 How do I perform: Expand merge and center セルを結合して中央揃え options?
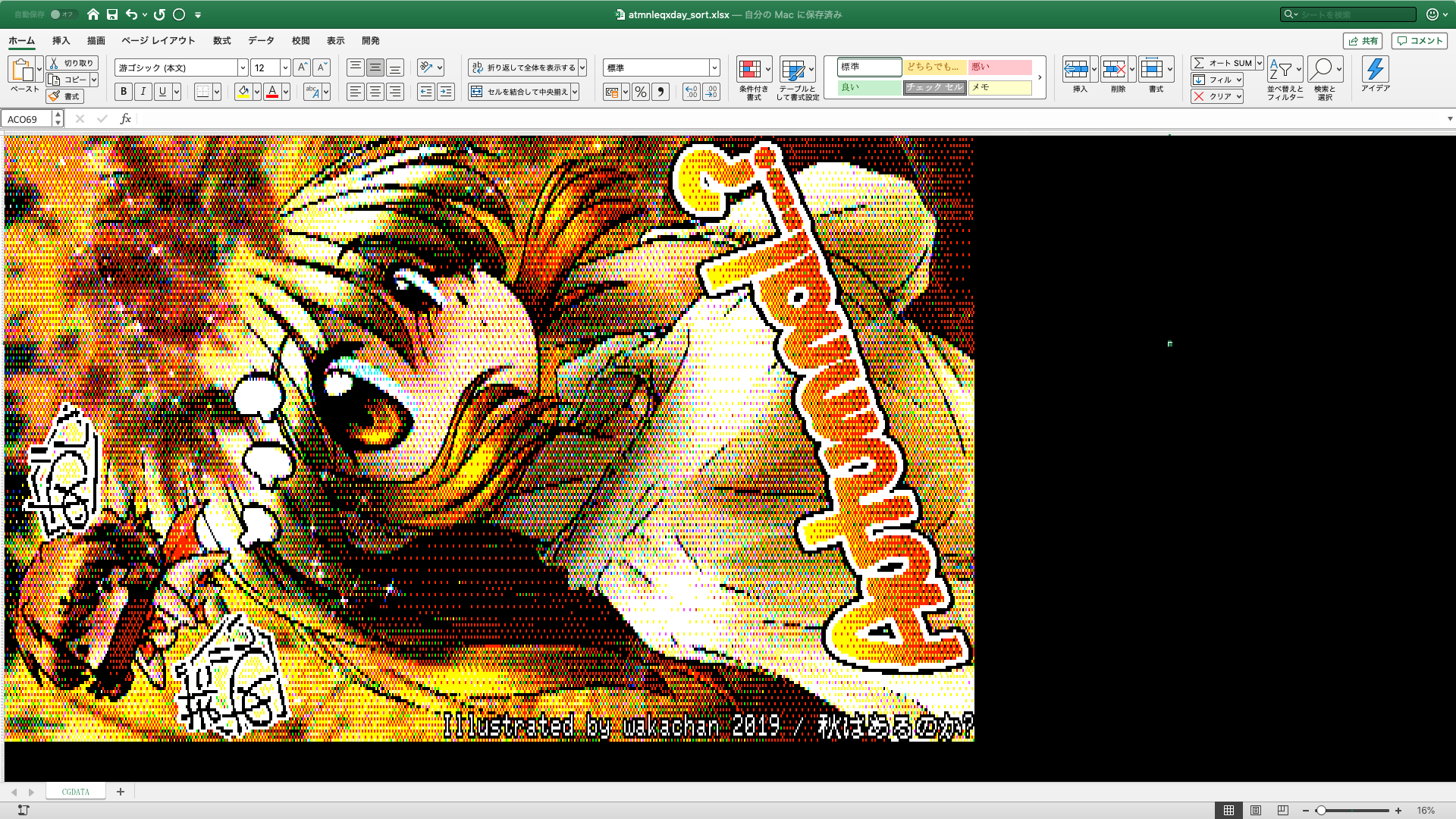click(x=575, y=92)
